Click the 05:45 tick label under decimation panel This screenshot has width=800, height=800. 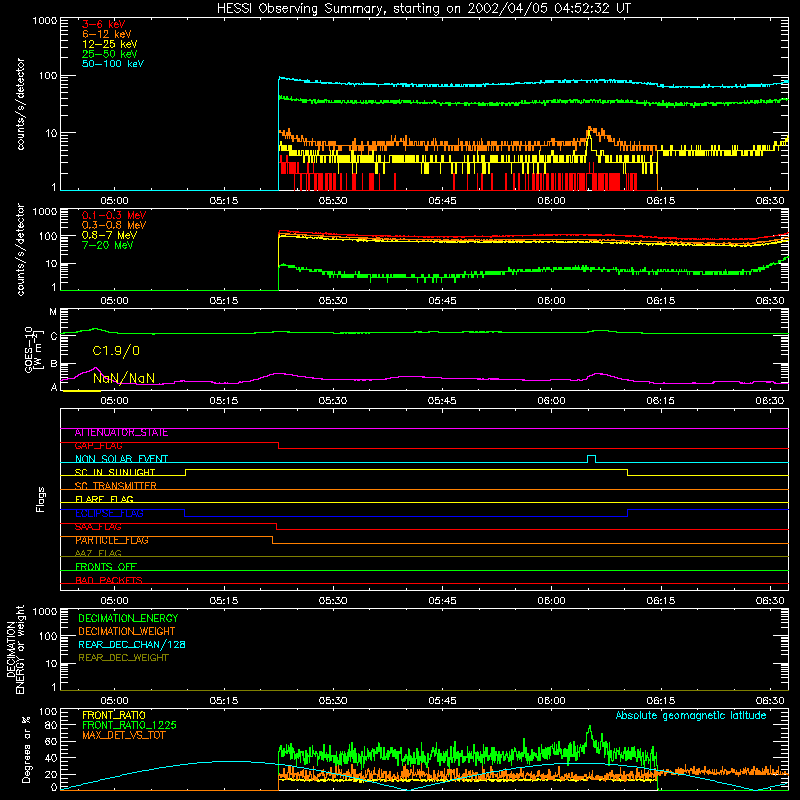(442, 701)
